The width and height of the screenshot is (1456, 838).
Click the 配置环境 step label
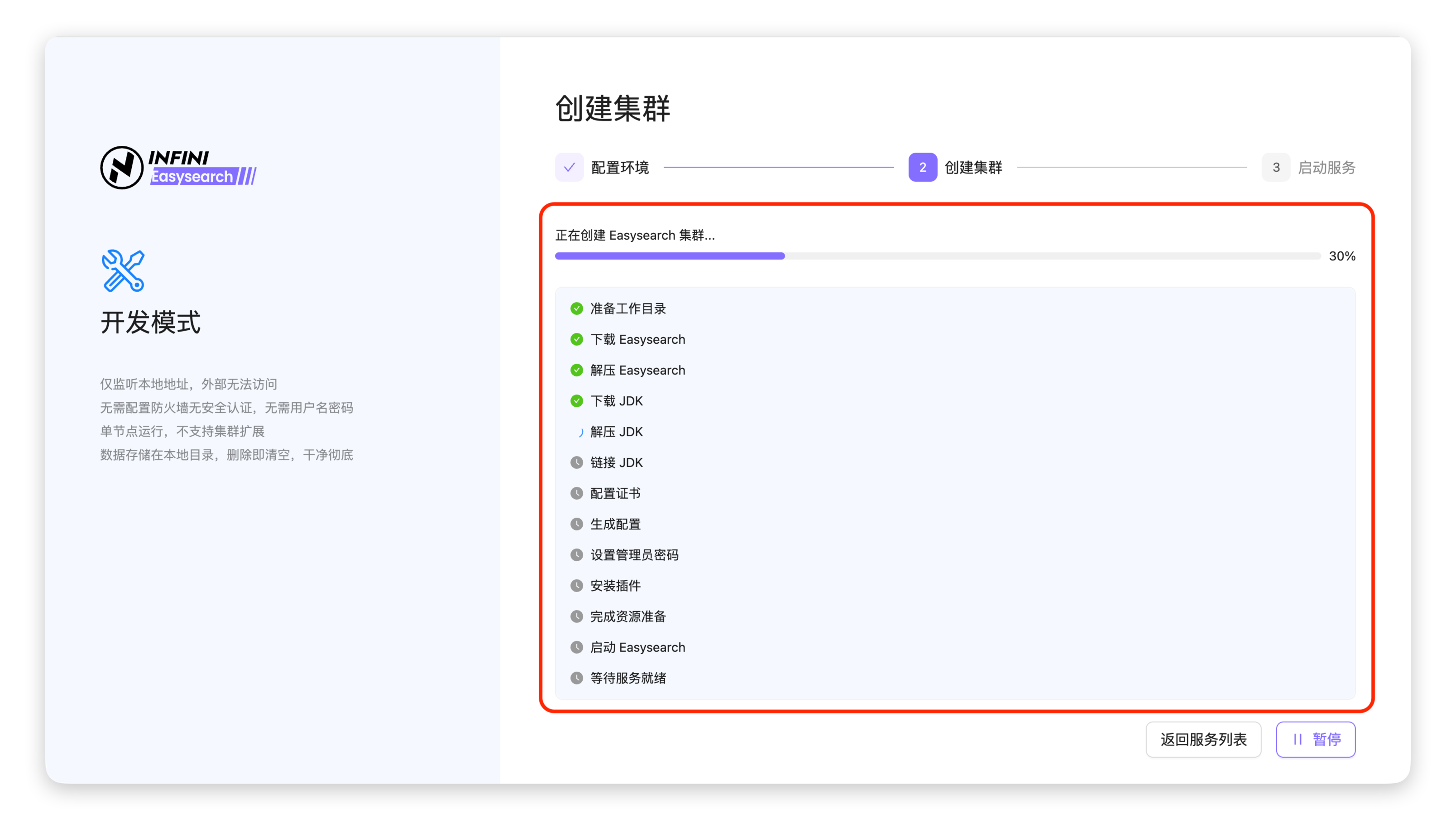click(619, 168)
